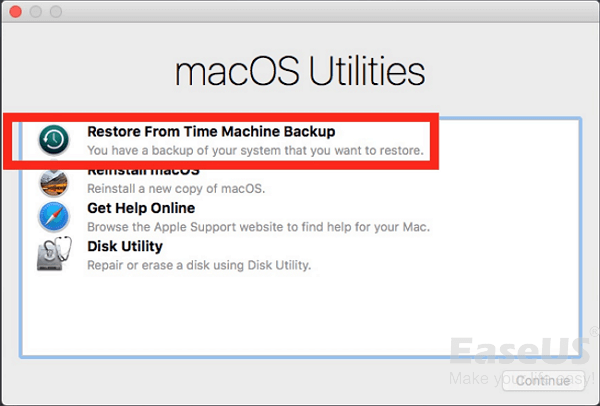The height and width of the screenshot is (406, 600).
Task: Pick the Disk Utility option title
Action: [x=125, y=246]
